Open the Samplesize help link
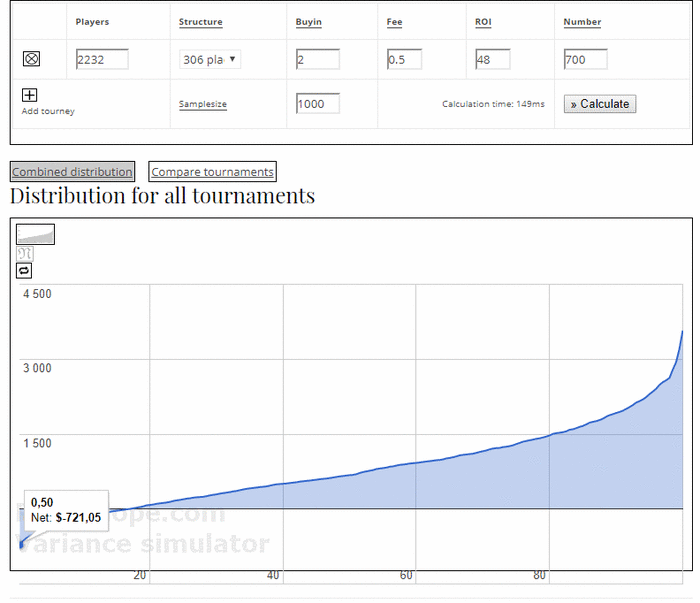The height and width of the screenshot is (603, 700). point(203,104)
